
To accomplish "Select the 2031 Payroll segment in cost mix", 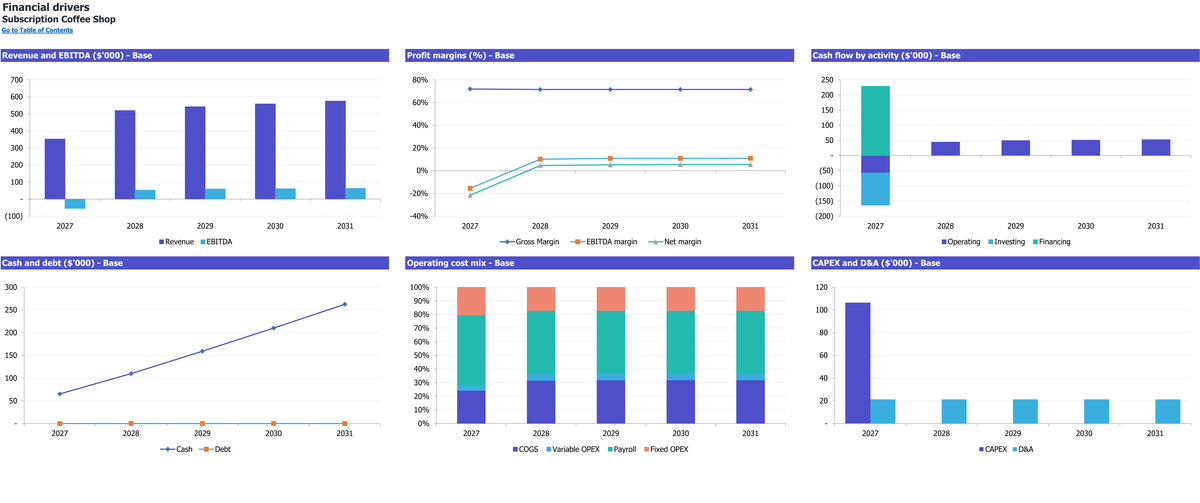I will pyautogui.click(x=751, y=343).
